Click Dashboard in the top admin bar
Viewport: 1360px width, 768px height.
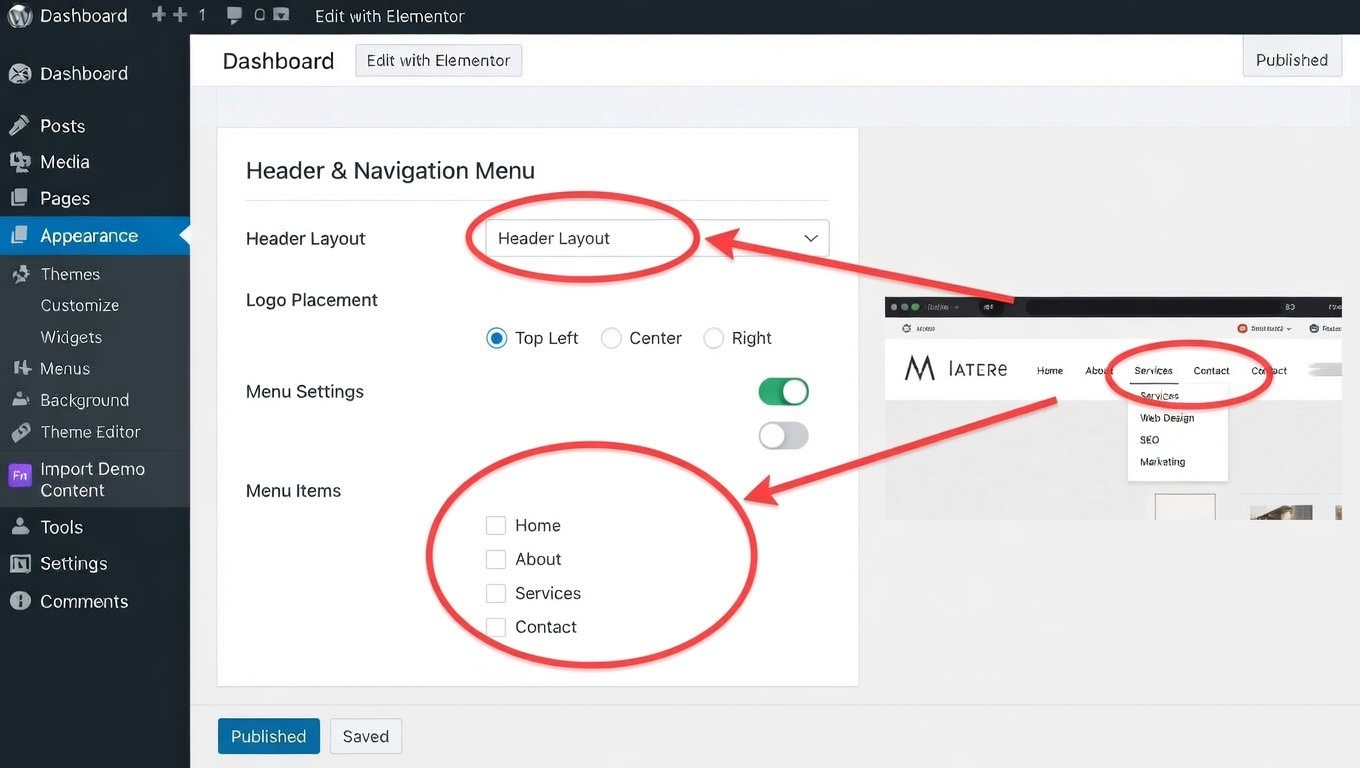[84, 16]
